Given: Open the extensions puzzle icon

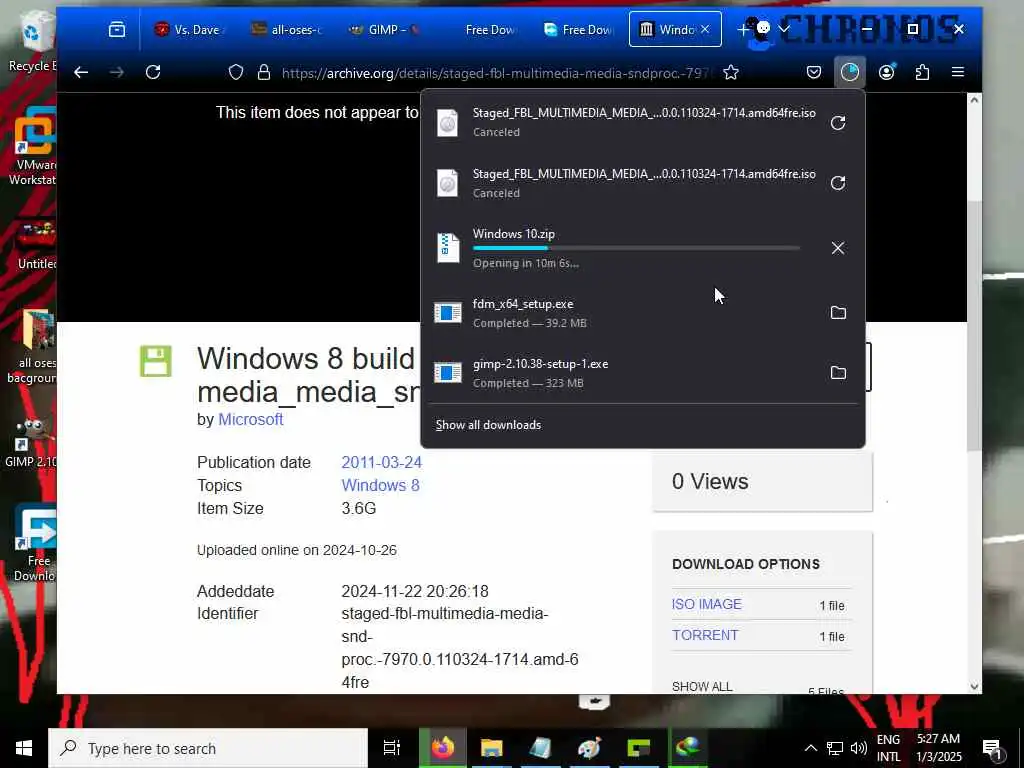Looking at the screenshot, I should click(922, 72).
